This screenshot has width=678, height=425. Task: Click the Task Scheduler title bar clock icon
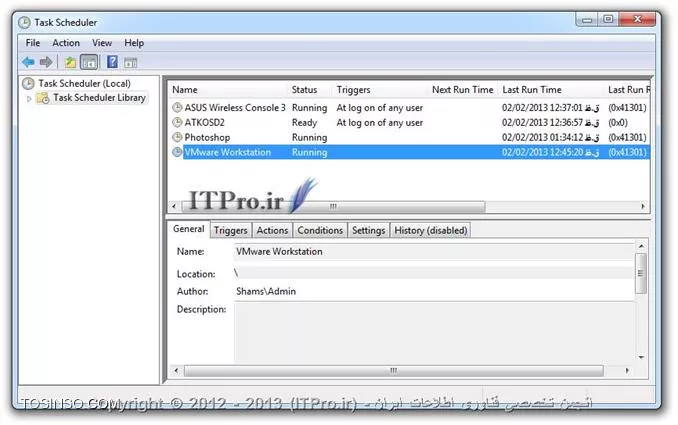tap(24, 22)
